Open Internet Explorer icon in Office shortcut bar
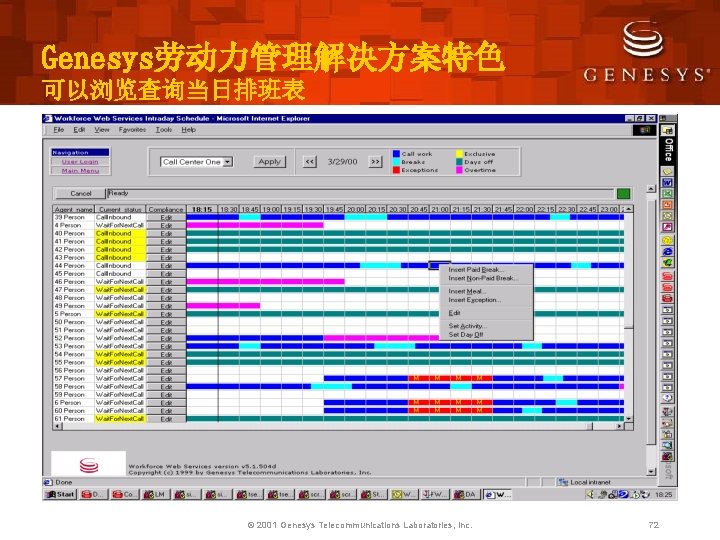This screenshot has width=720, height=540. 667,252
